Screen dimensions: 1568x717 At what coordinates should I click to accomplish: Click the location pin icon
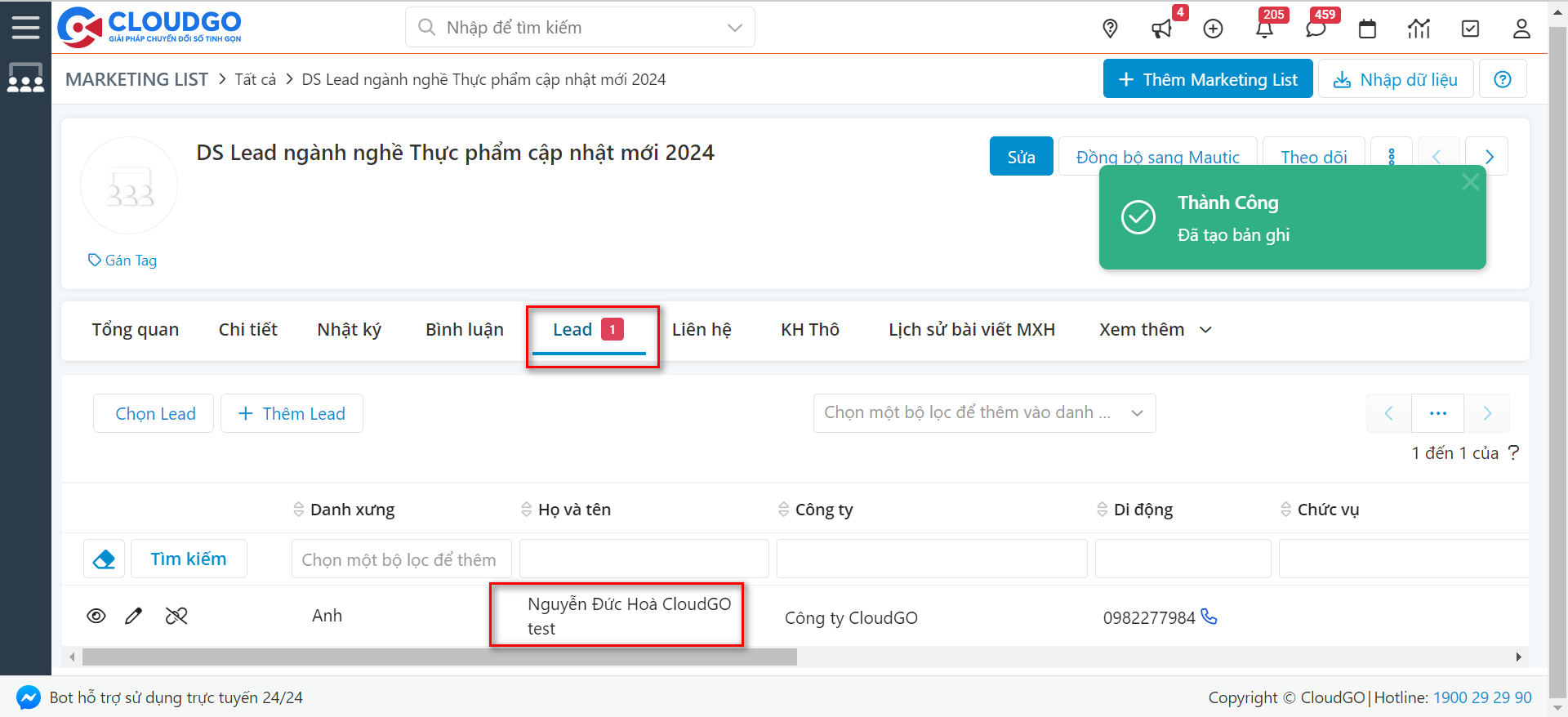click(x=1110, y=29)
